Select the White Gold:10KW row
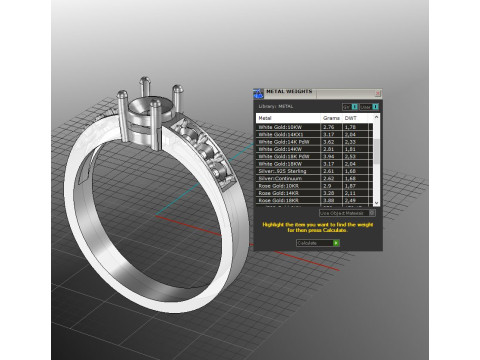 coord(314,127)
